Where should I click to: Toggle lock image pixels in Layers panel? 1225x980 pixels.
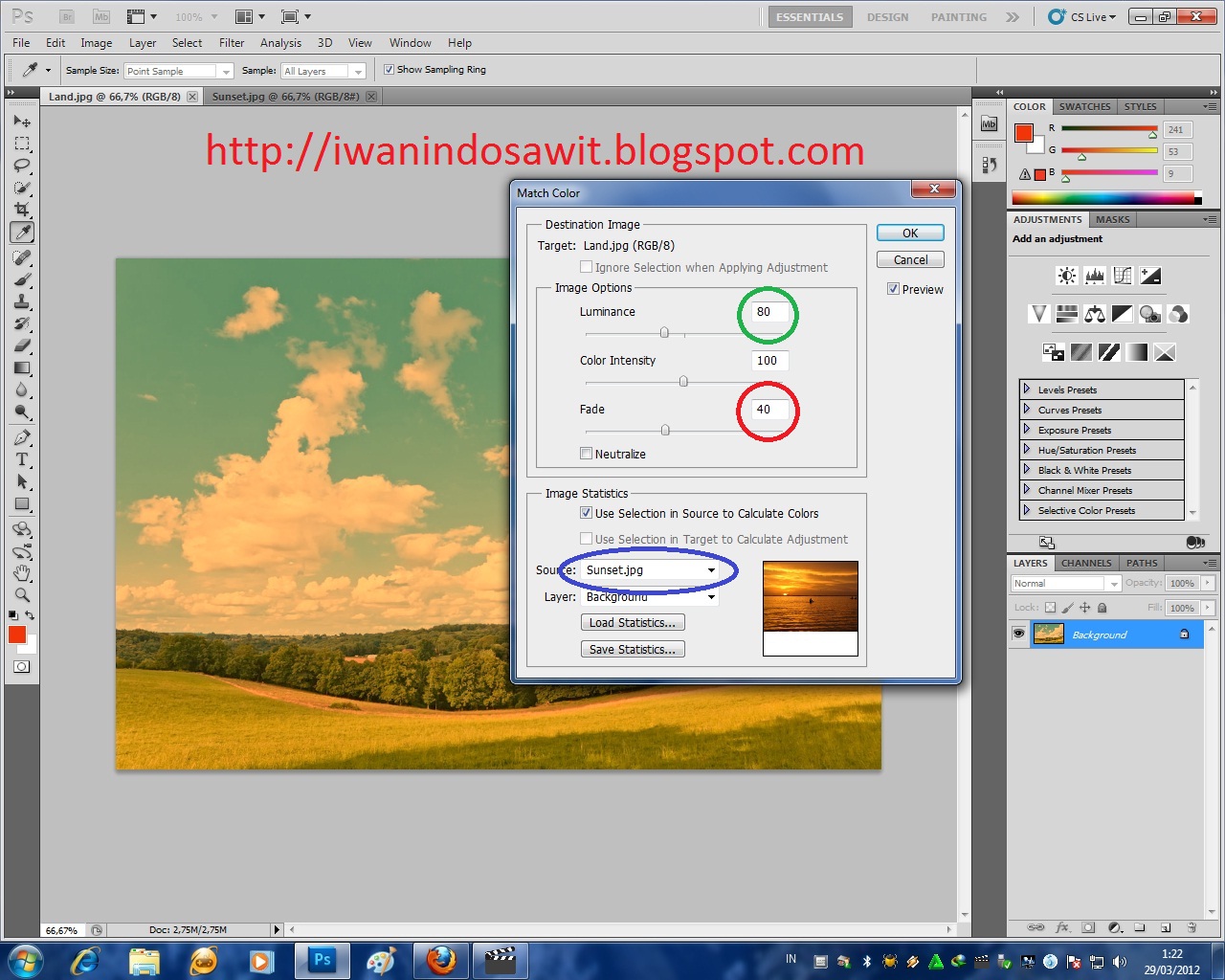pyautogui.click(x=1068, y=608)
